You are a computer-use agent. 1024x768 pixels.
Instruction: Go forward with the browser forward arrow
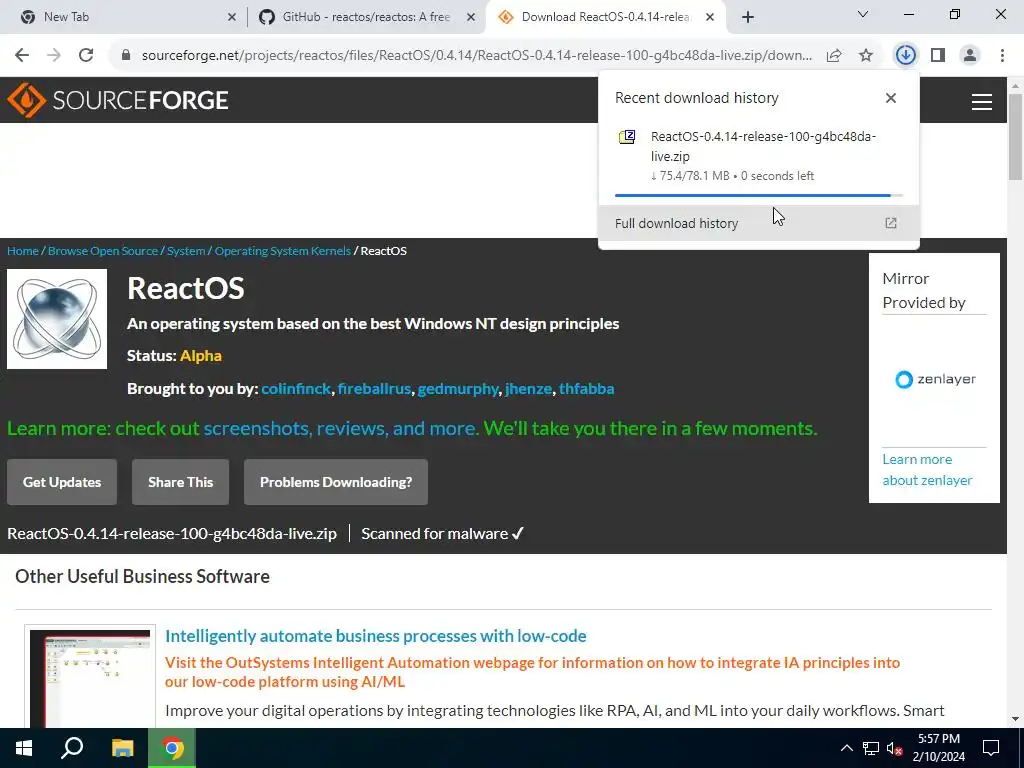(x=54, y=56)
